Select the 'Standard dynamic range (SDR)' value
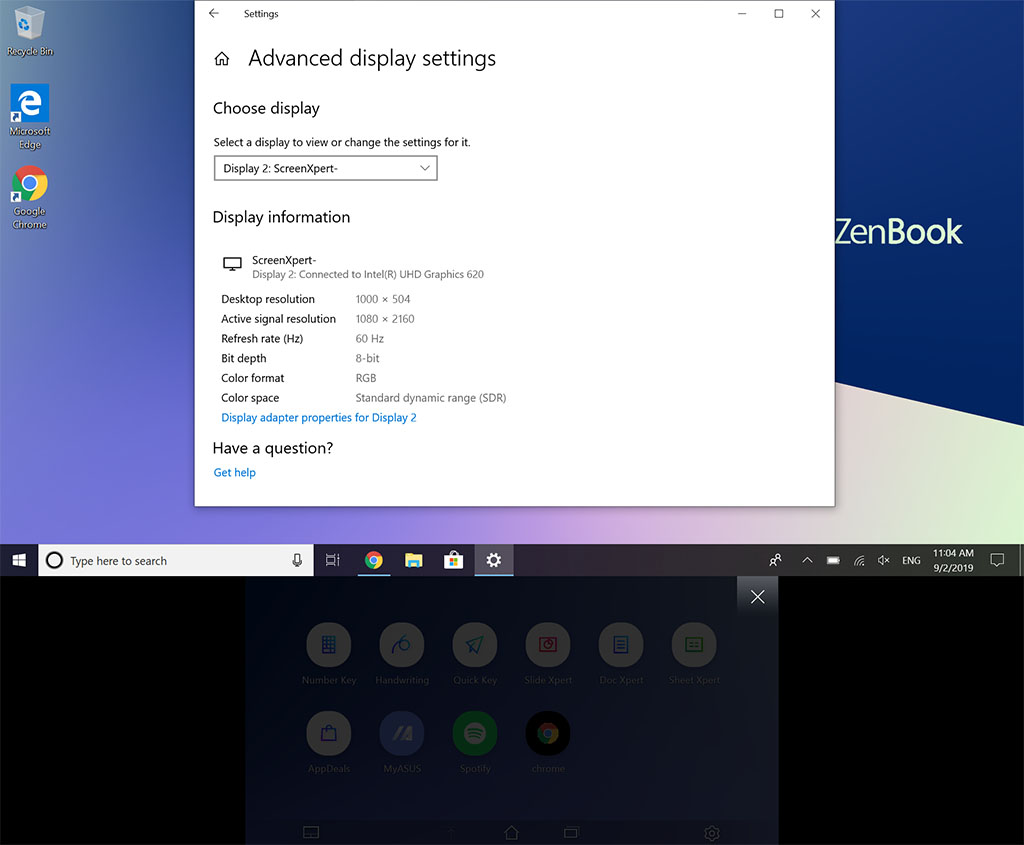The width and height of the screenshot is (1024, 845). pos(430,398)
